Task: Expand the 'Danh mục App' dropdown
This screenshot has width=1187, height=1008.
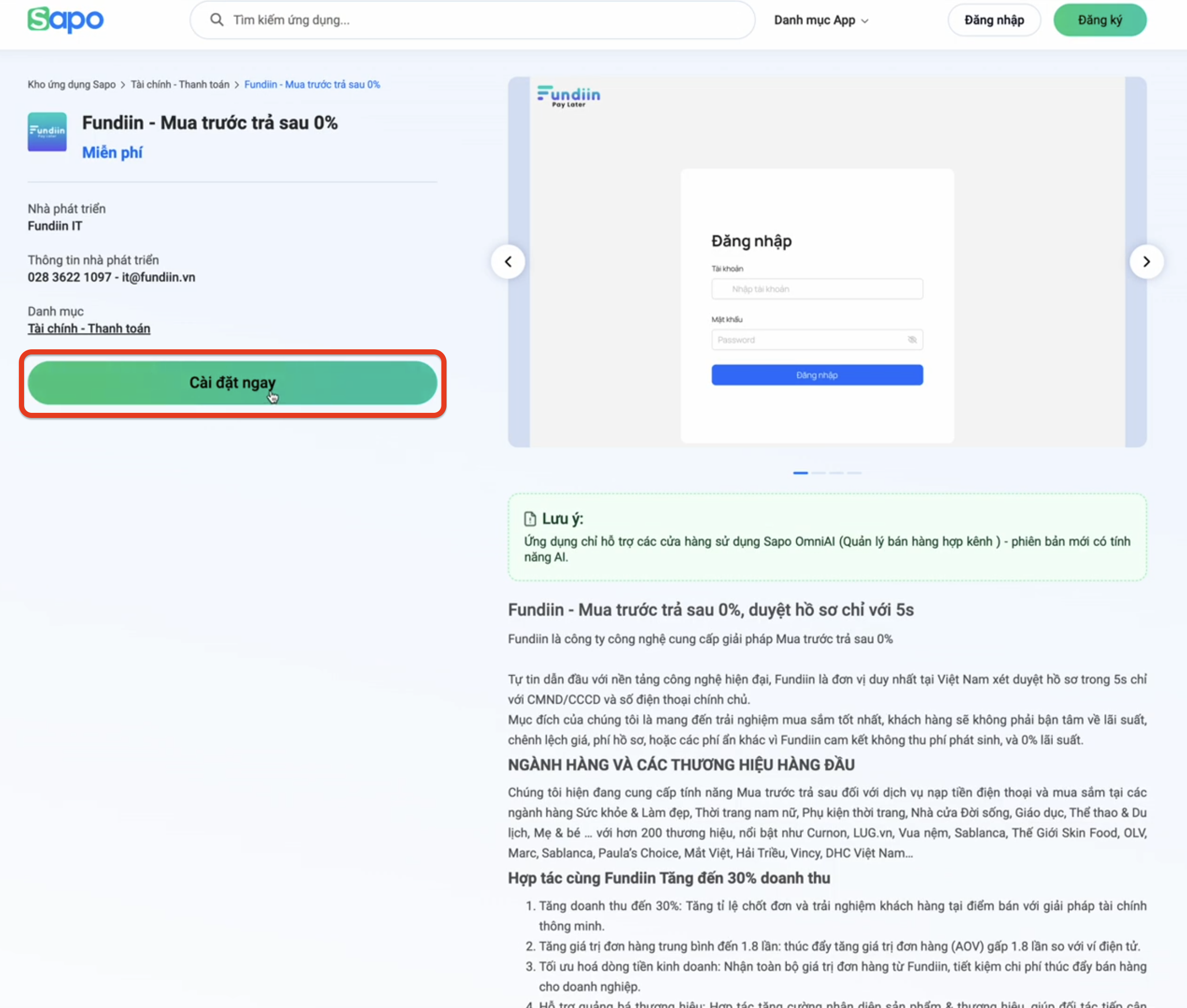Action: click(x=821, y=20)
